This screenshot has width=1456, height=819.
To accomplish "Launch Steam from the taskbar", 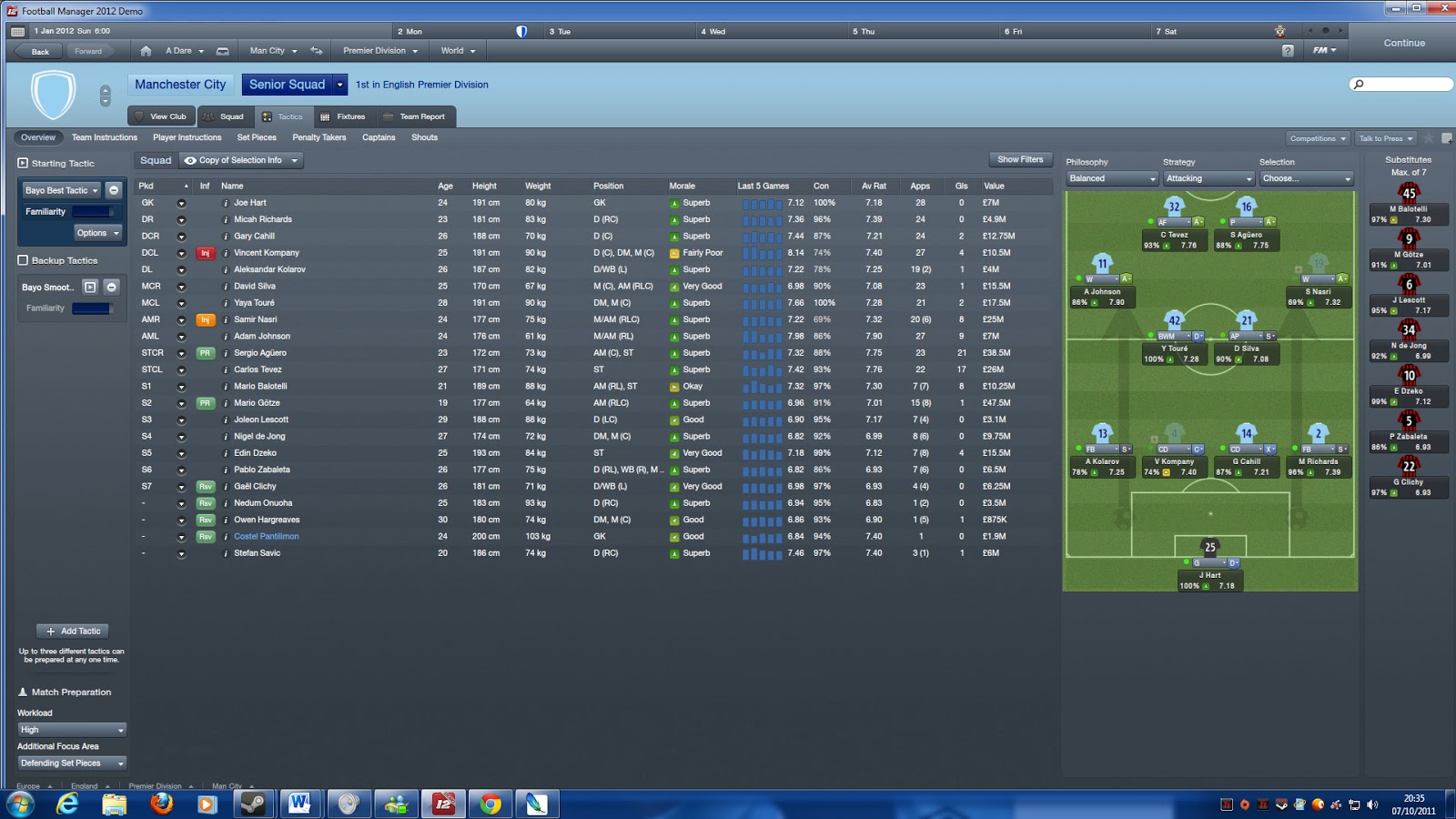I will point(253,804).
